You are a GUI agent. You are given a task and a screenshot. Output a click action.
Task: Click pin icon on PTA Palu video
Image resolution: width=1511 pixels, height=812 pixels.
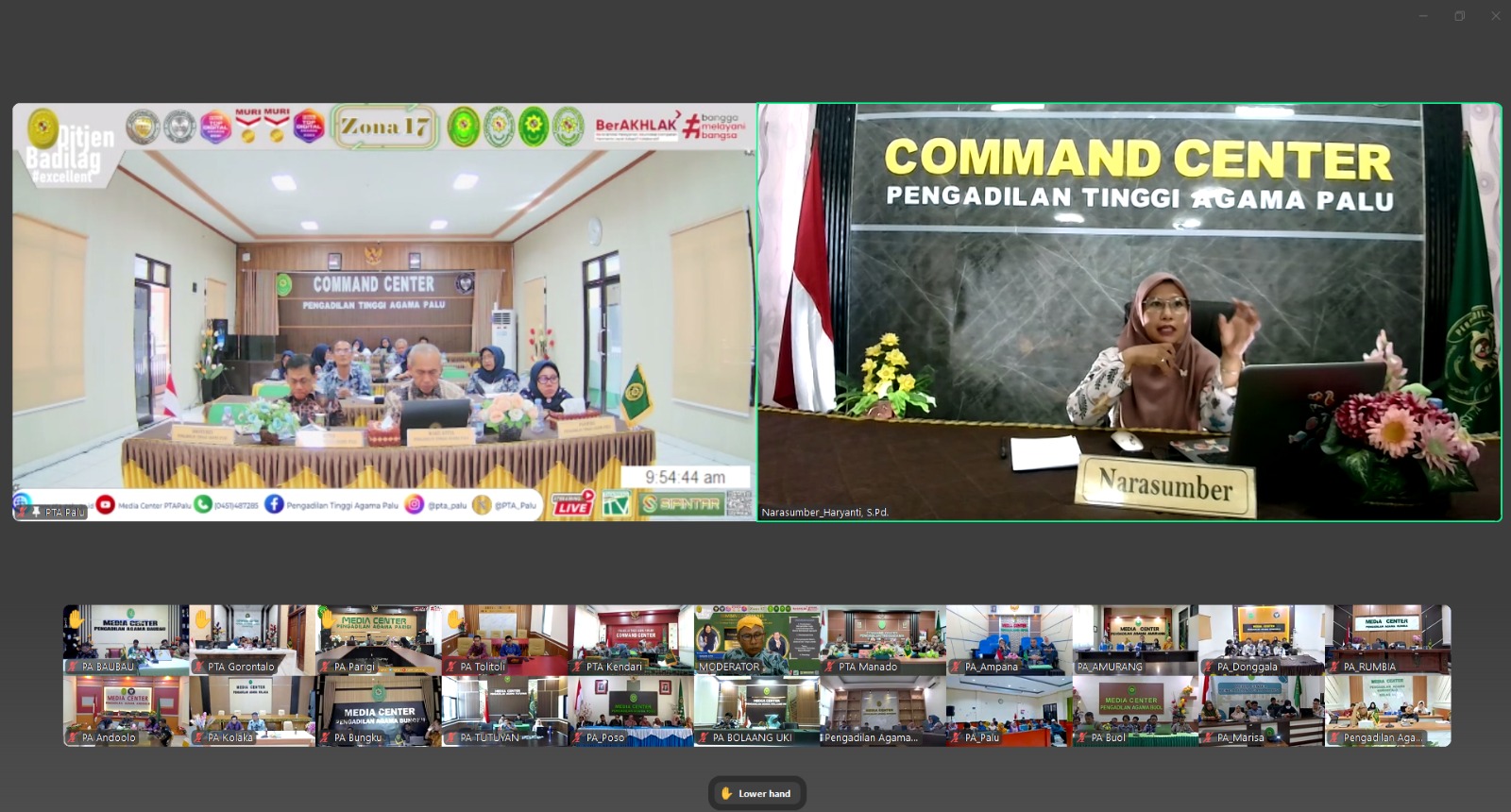click(x=37, y=512)
